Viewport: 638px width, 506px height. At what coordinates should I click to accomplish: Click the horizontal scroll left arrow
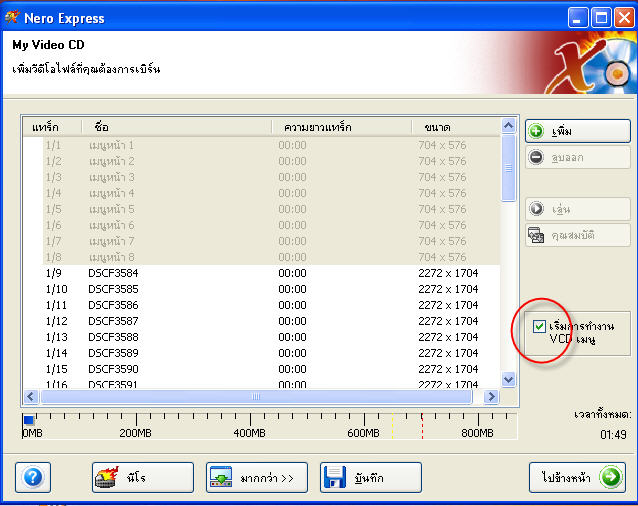(31, 396)
